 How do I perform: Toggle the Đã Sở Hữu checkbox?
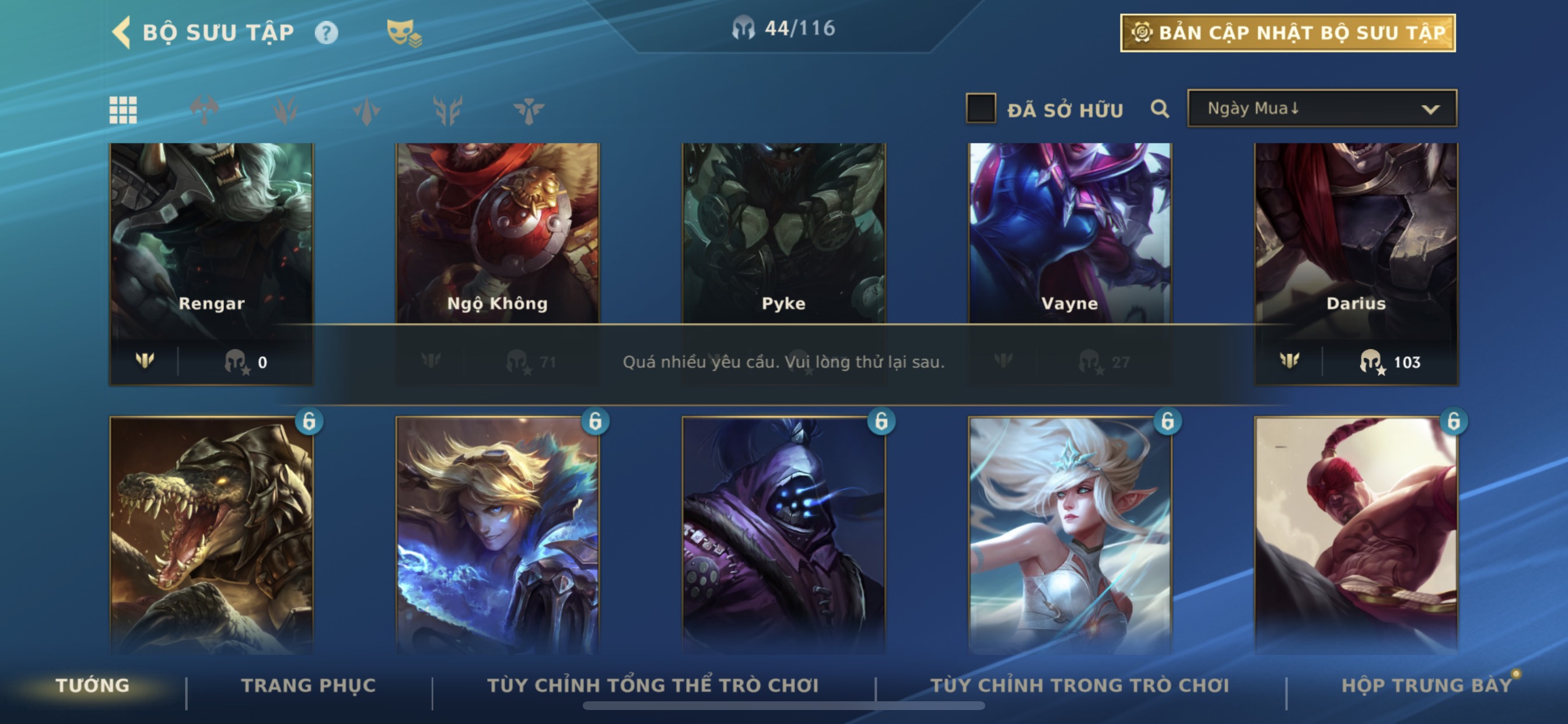point(981,108)
